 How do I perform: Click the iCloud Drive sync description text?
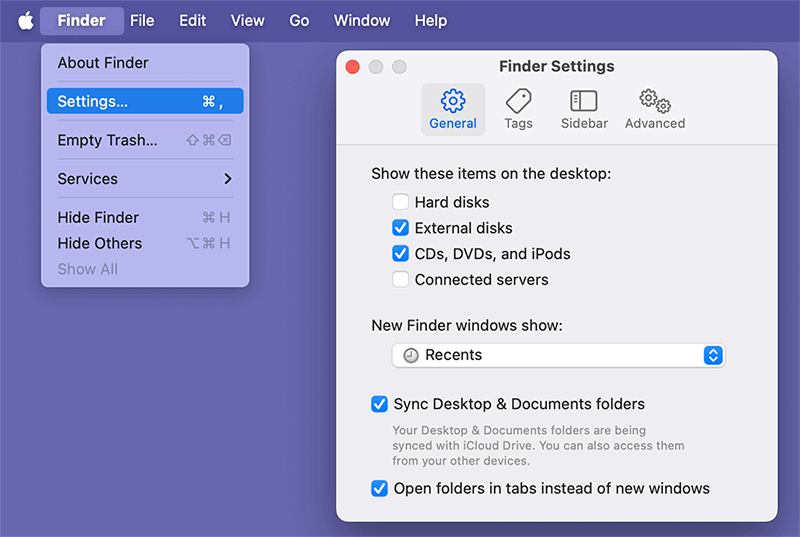click(538, 445)
